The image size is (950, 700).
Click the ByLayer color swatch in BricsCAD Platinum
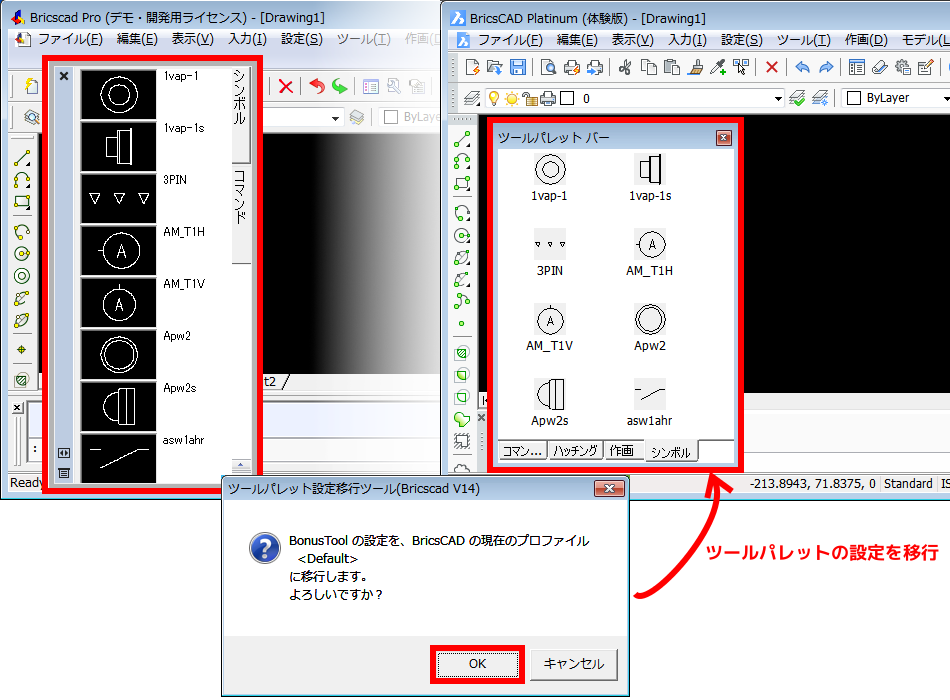[854, 98]
